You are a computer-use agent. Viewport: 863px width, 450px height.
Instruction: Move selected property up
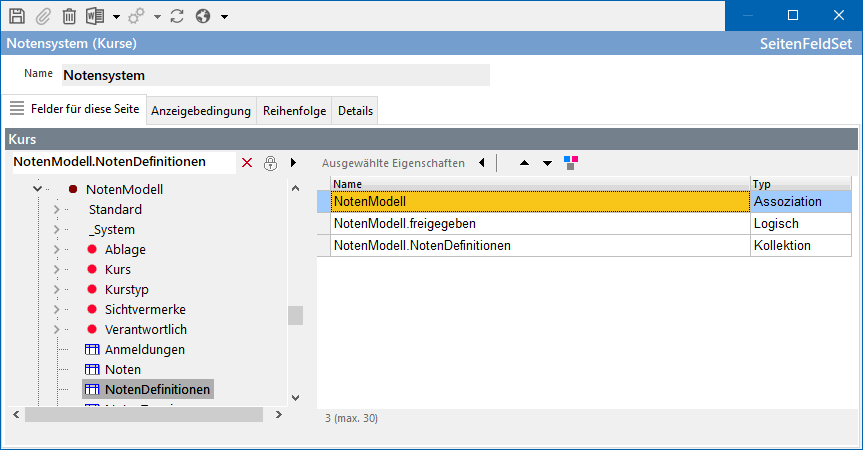(524, 162)
